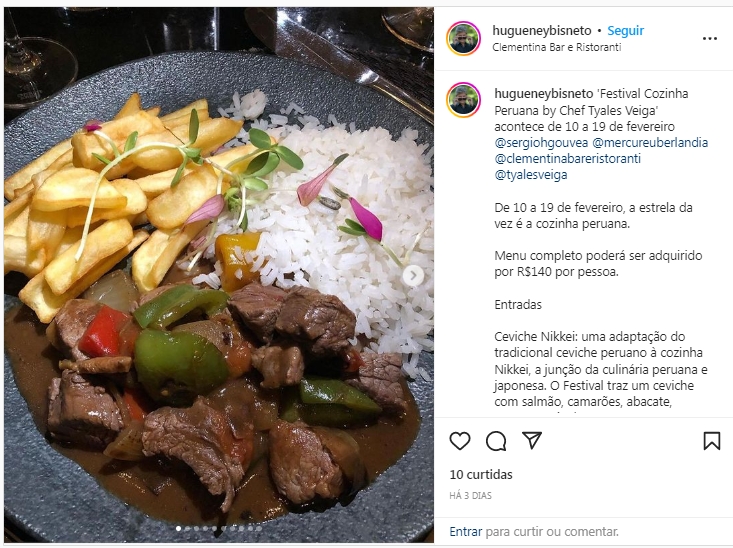Open comments with the speech bubble icon
Image resolution: width=733 pixels, height=548 pixels.
coord(496,441)
